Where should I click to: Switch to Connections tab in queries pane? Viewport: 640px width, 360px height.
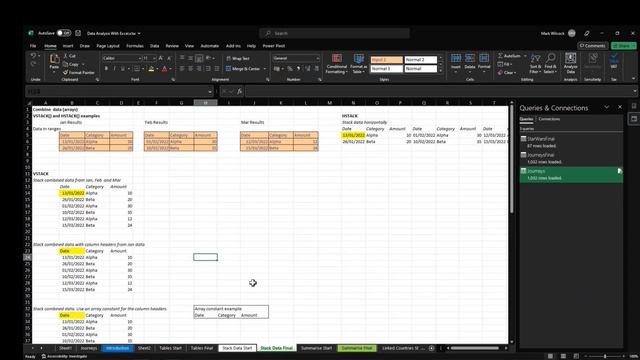click(x=549, y=119)
